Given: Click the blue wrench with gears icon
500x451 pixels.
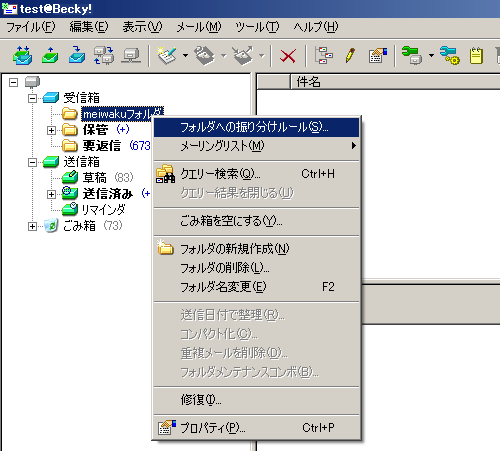Looking at the screenshot, I should click(x=449, y=55).
